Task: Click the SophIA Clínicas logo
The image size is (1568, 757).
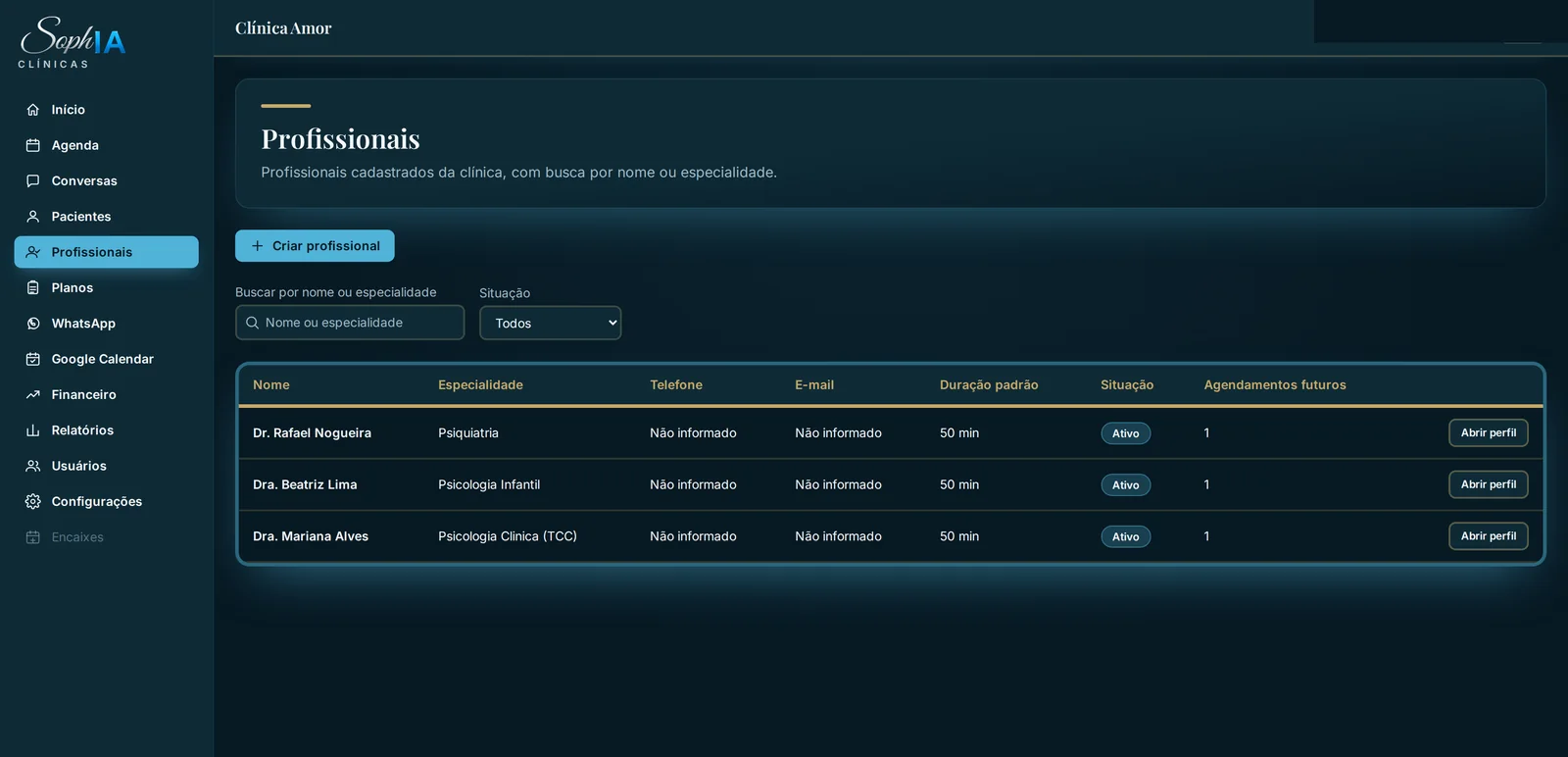Action: [x=73, y=42]
